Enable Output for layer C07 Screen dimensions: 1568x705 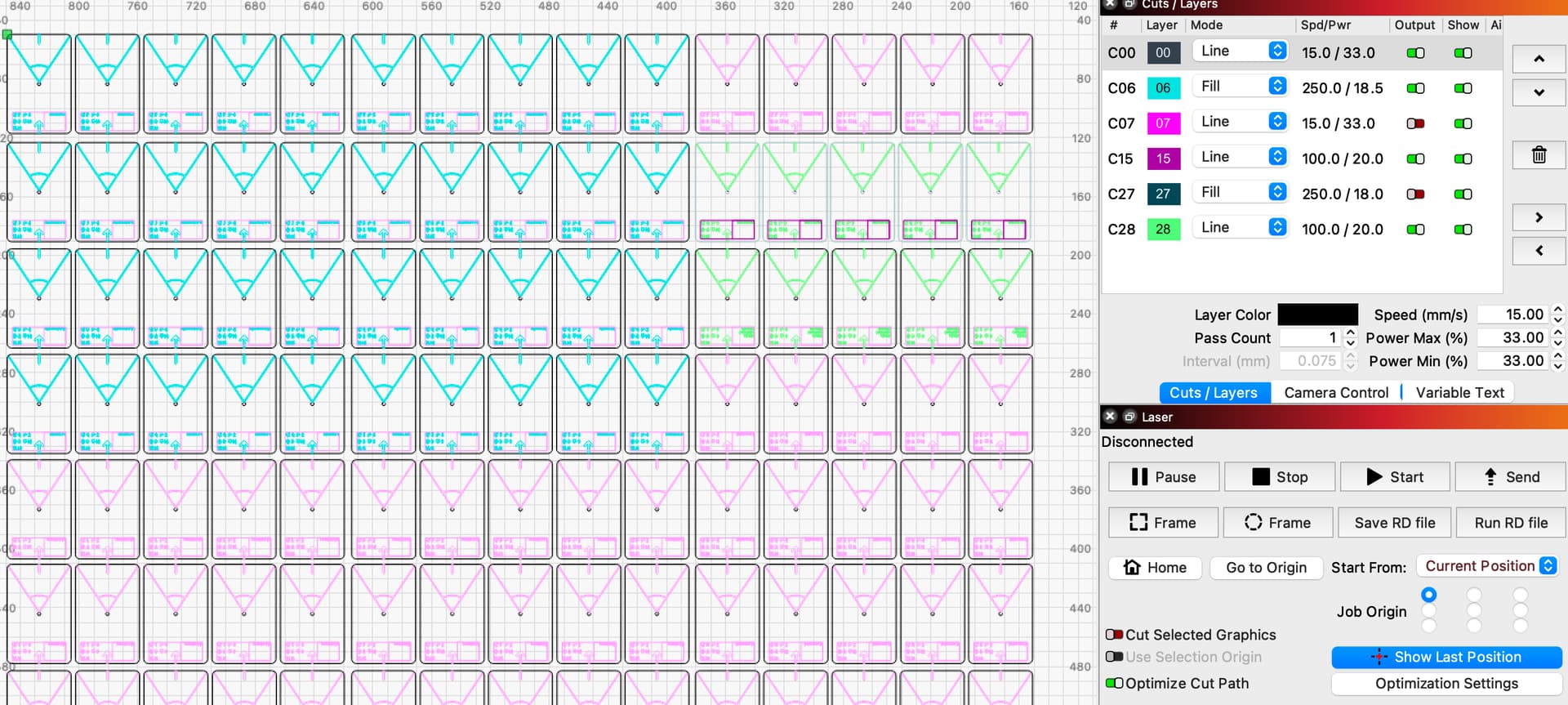coord(1415,123)
